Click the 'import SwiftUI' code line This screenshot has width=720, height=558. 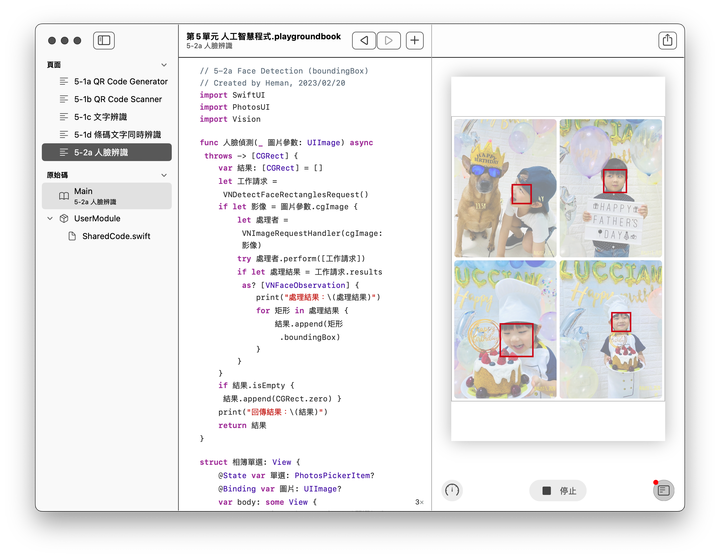tap(232, 95)
